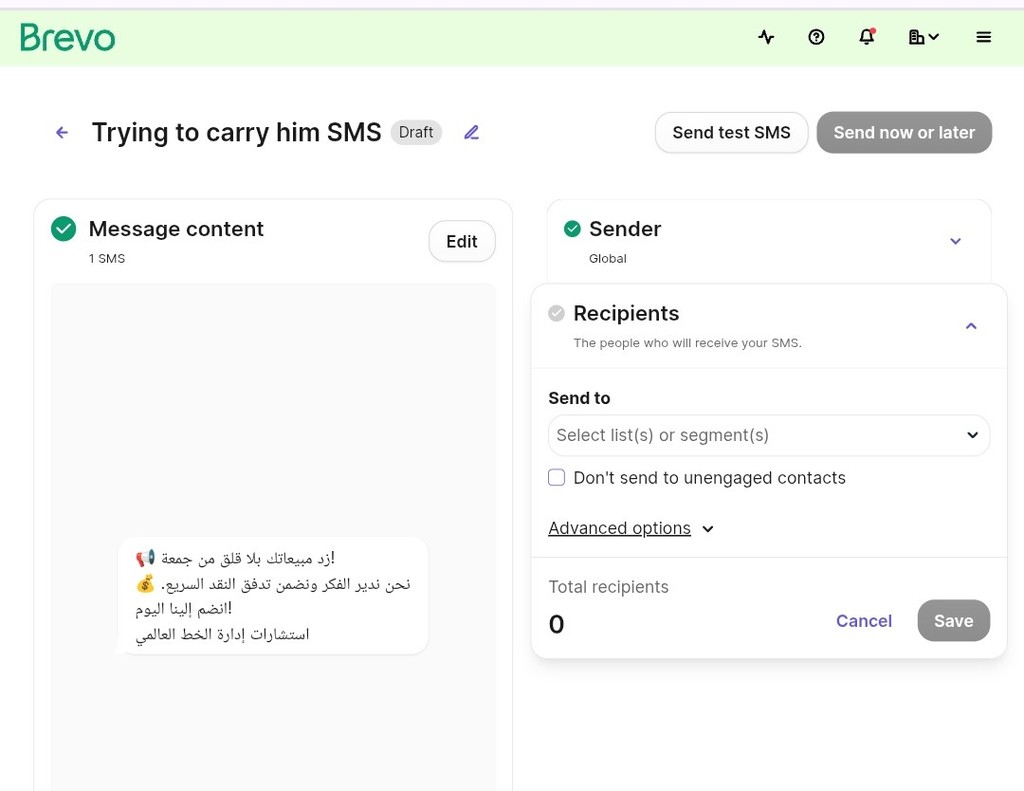Collapse the Recipients section chevron
This screenshot has height=791, width=1024.
[x=971, y=326]
